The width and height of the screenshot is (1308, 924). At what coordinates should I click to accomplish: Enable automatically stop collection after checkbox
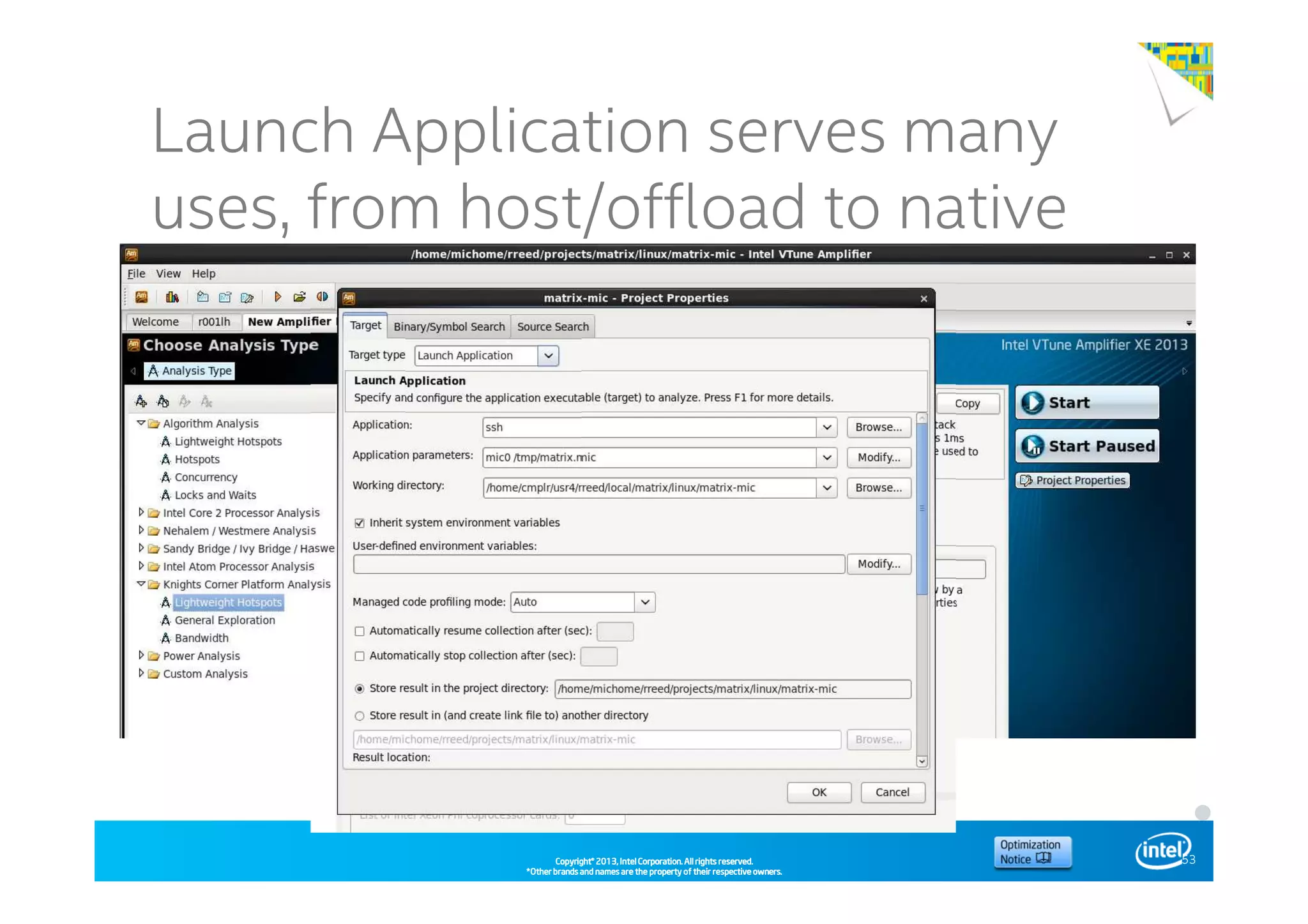pos(360,656)
